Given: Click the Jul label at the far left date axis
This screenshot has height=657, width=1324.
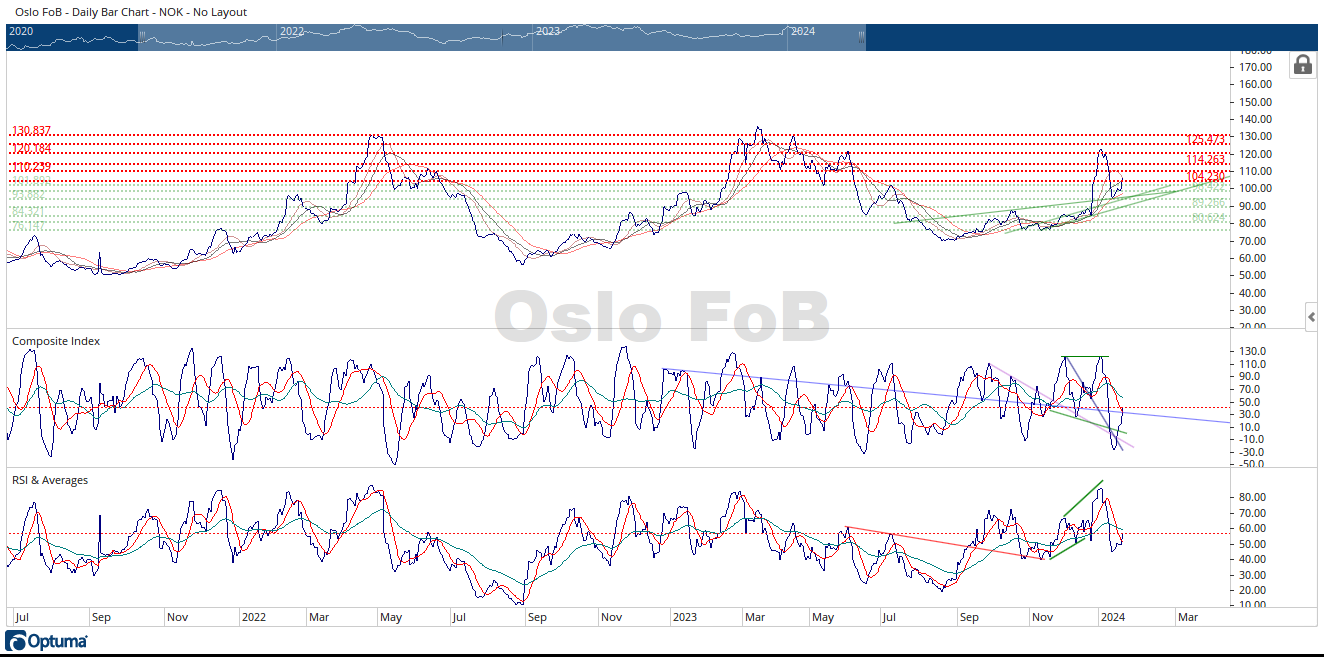Looking at the screenshot, I should [x=21, y=618].
